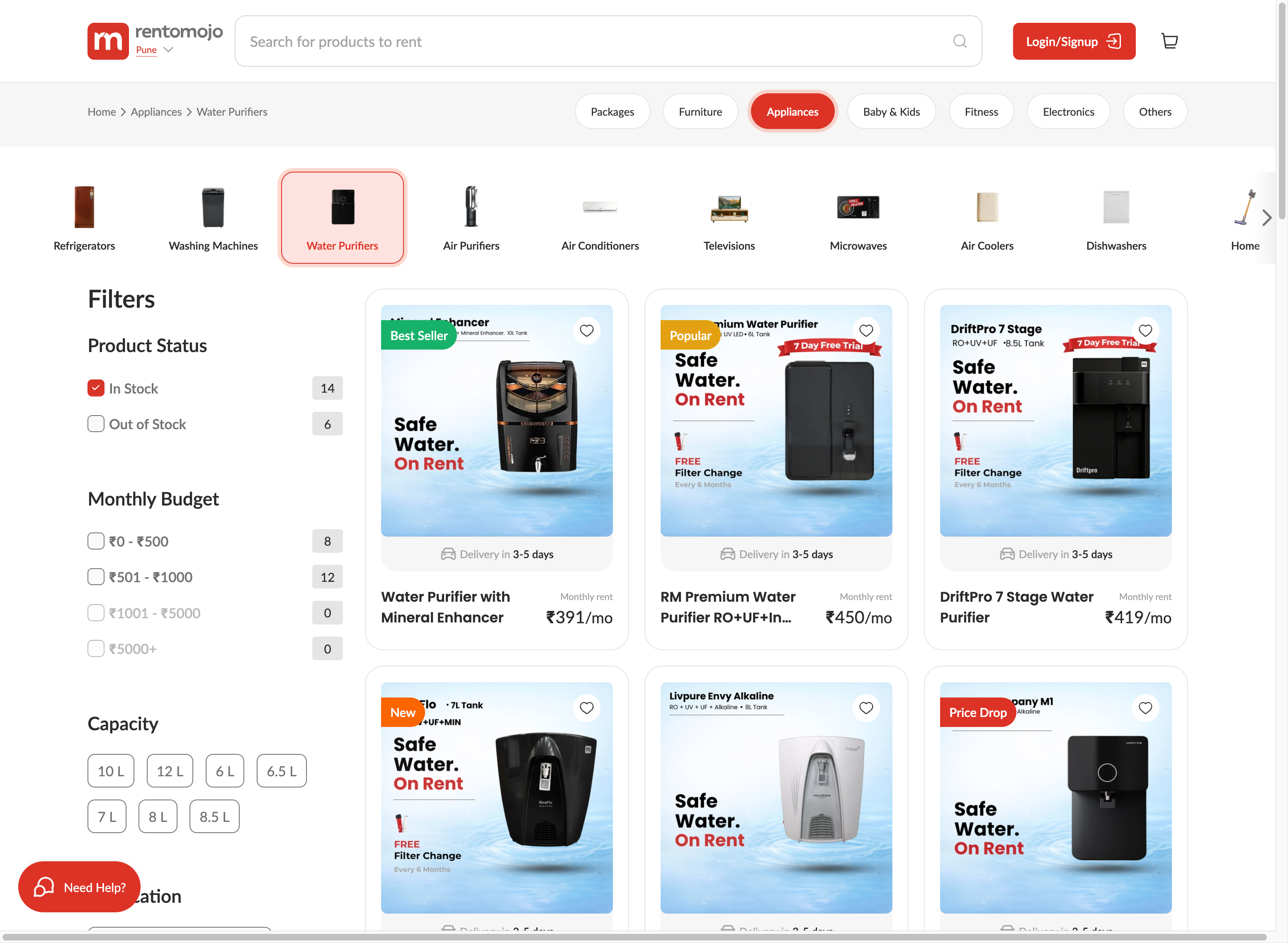Switch to the Appliances tab
This screenshot has width=1288, height=943.
click(792, 112)
